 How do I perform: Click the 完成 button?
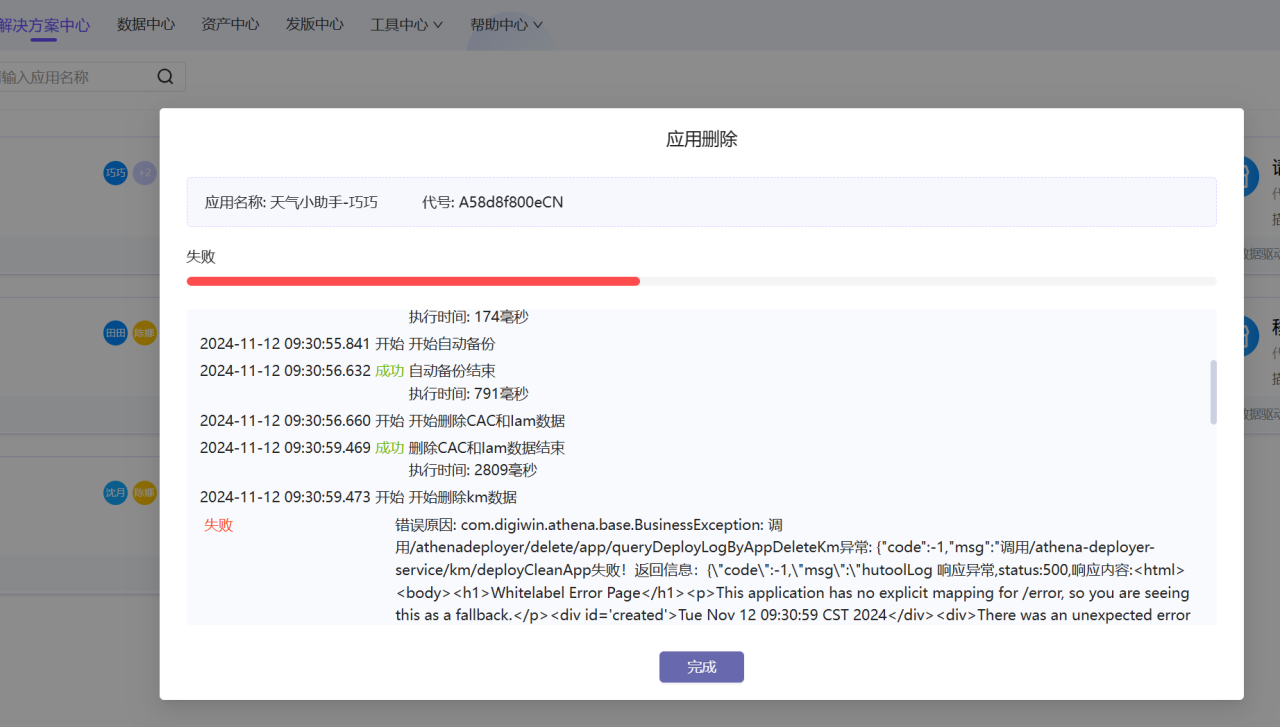(701, 667)
